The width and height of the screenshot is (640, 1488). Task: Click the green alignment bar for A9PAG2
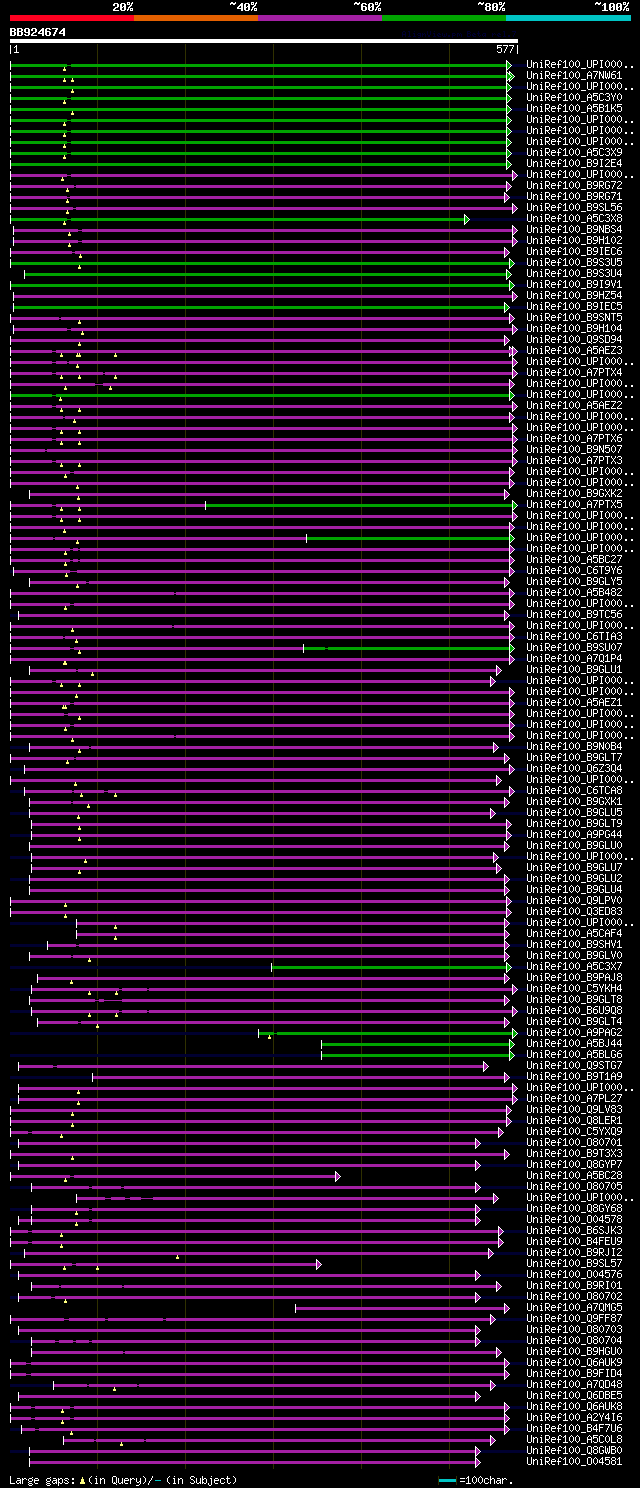[386, 1033]
